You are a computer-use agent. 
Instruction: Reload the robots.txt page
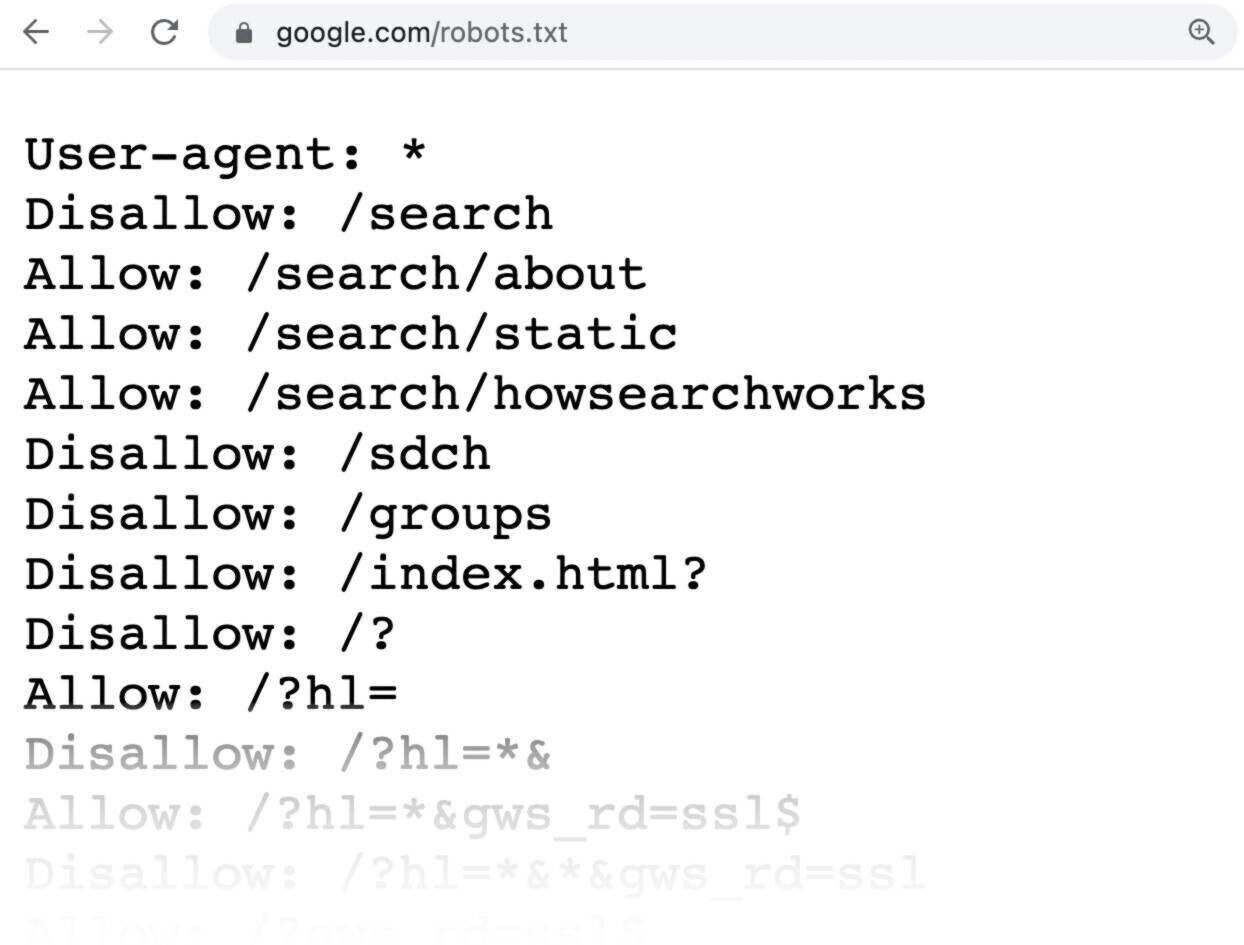[x=164, y=32]
